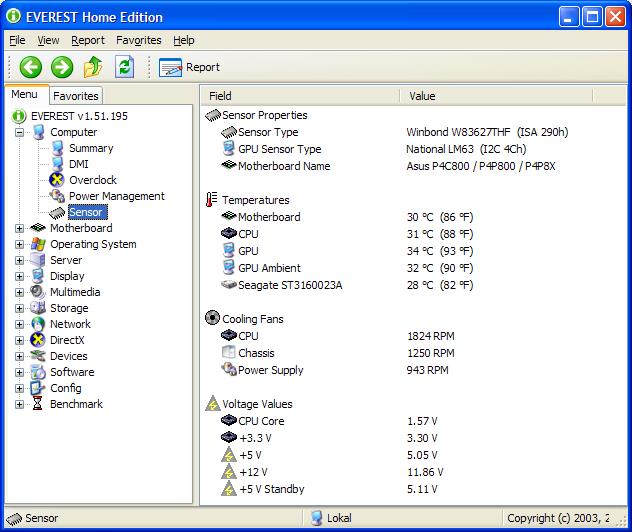Expand the Display tree node
Screen dimensions: 632x532
19,276
